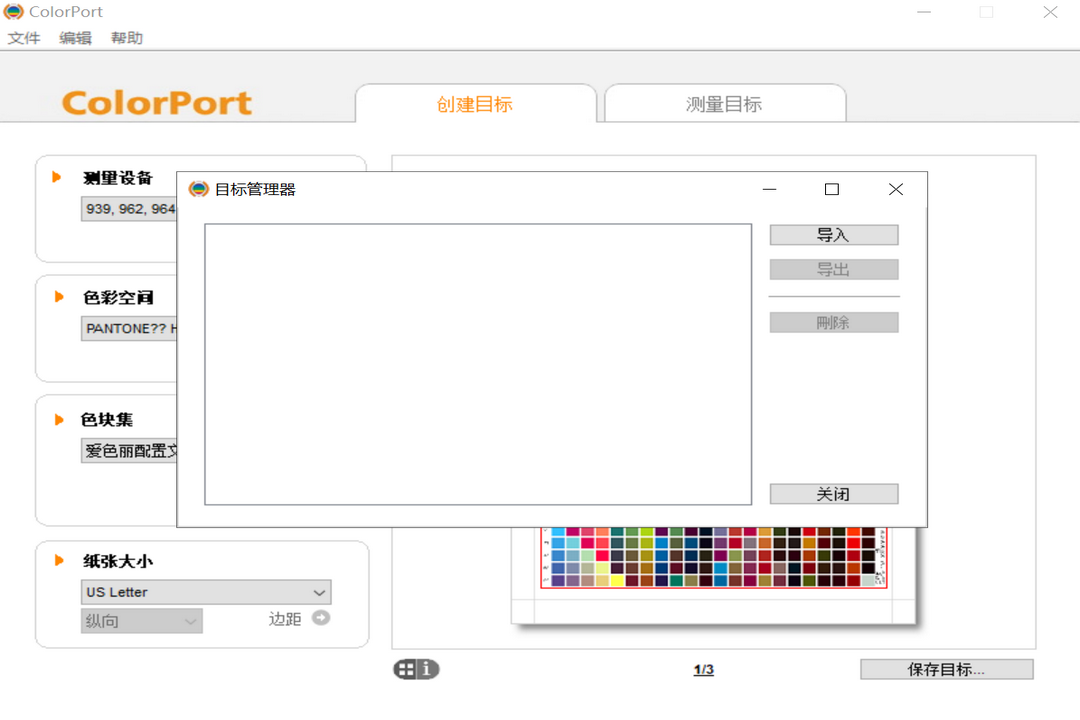The width and height of the screenshot is (1080, 720).
Task: Click the info icon next to grid view
Action: 424,669
